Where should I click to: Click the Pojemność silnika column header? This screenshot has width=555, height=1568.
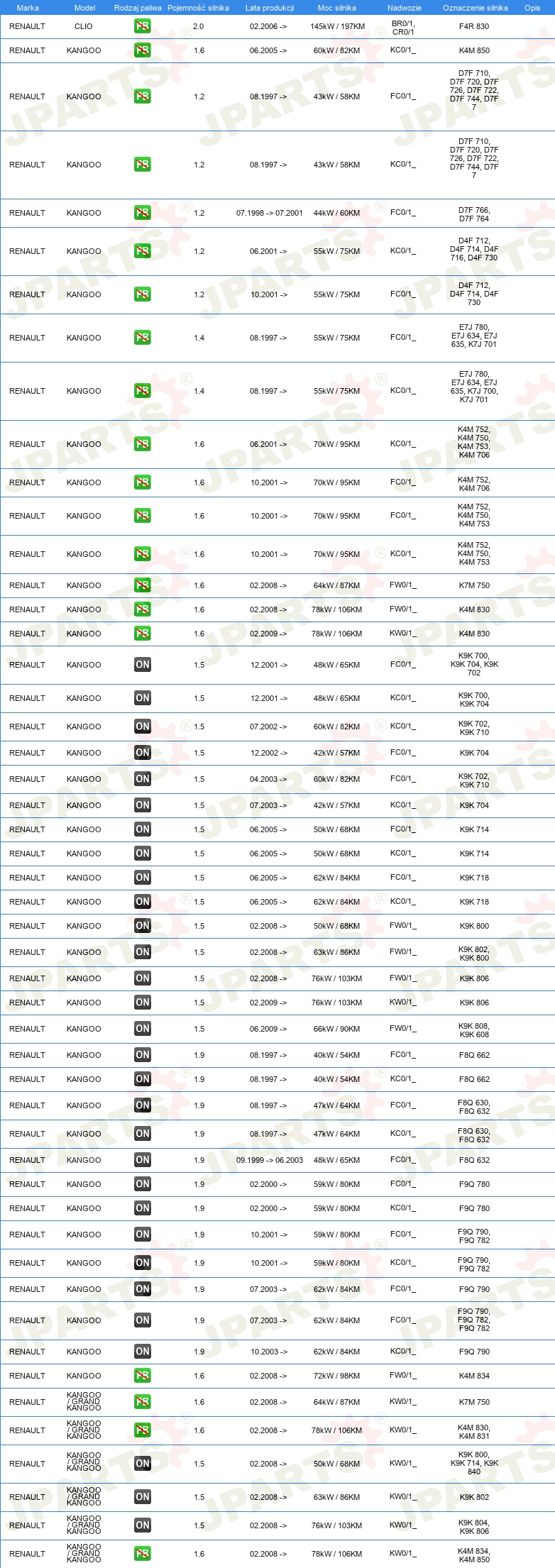click(x=198, y=8)
